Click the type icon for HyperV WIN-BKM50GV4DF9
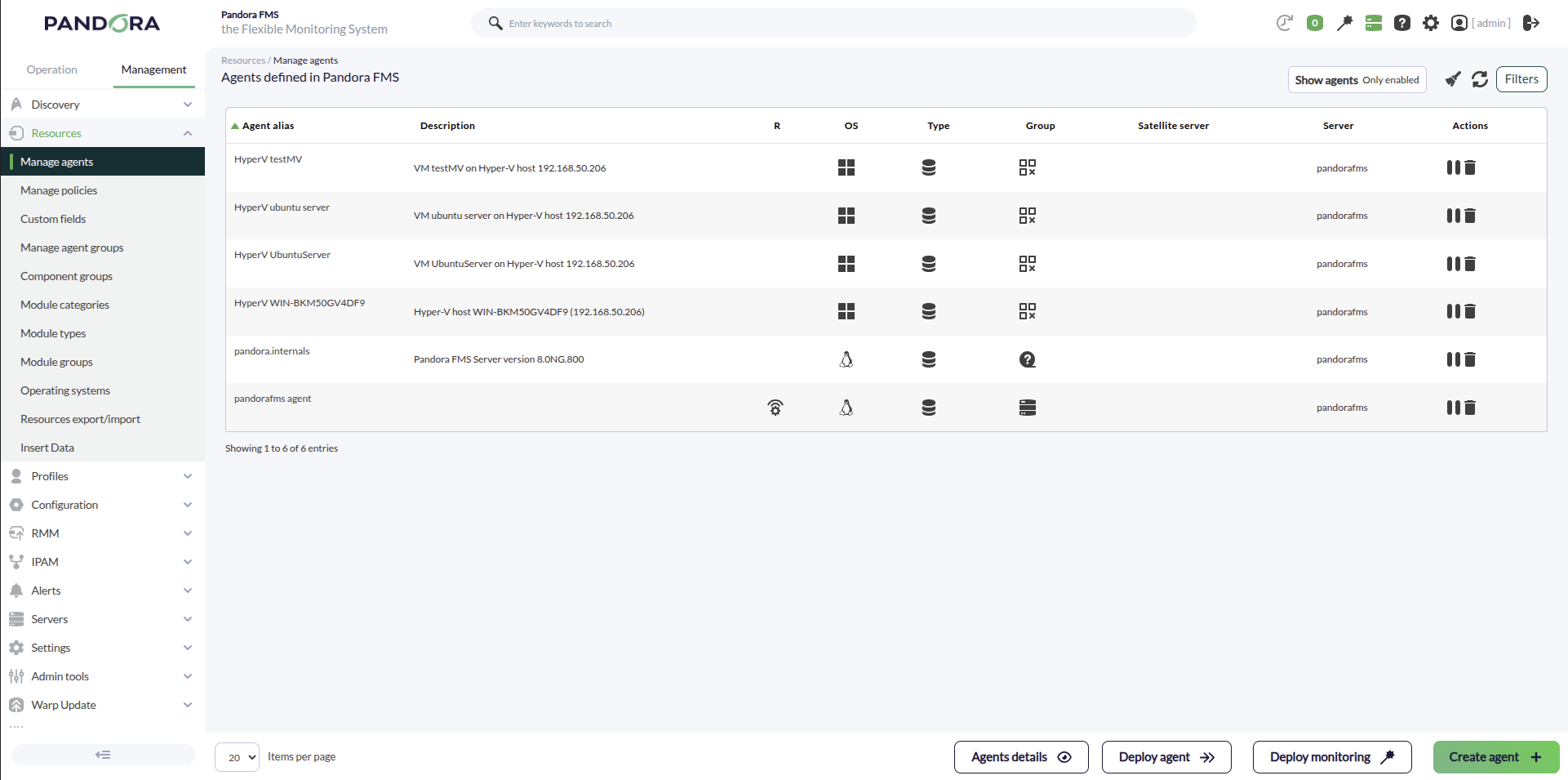1568x780 pixels. click(x=929, y=311)
